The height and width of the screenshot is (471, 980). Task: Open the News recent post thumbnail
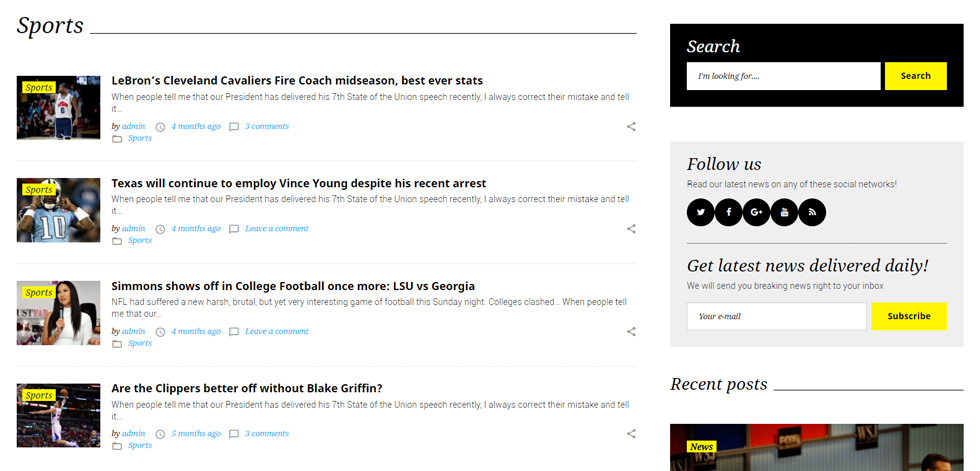[x=816, y=447]
